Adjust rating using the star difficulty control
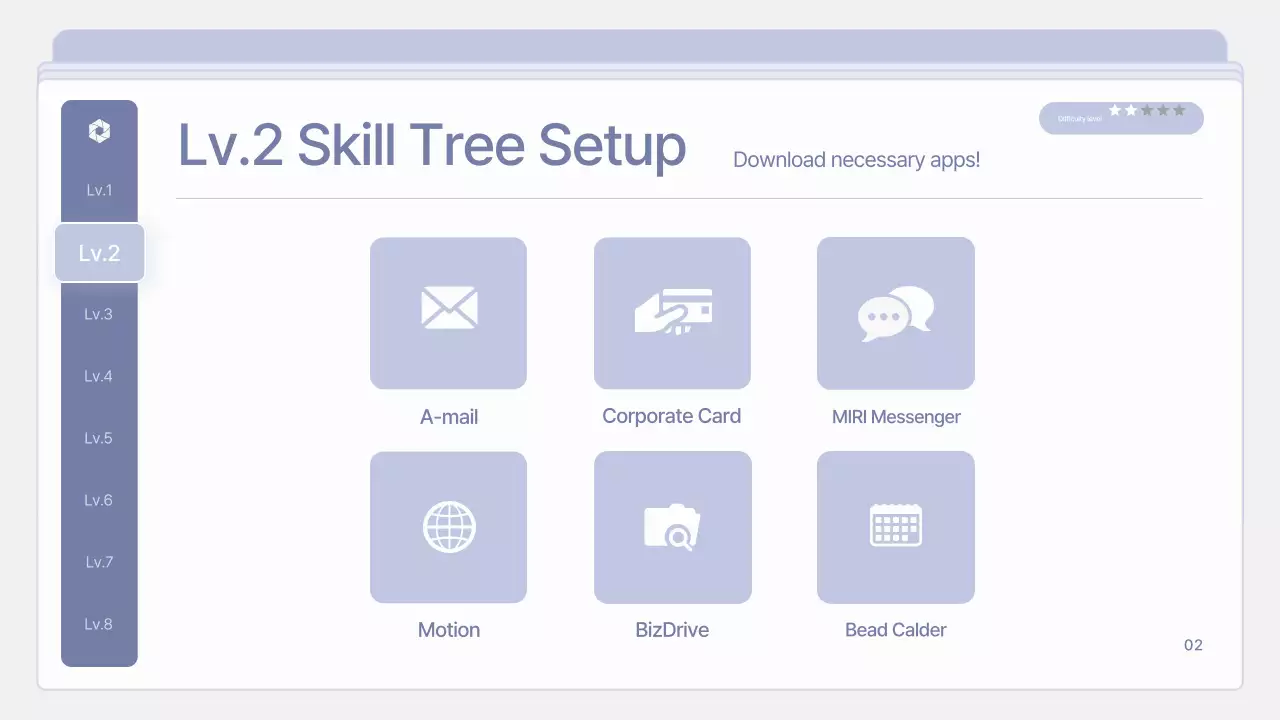Viewport: 1280px width, 720px height. tap(1120, 118)
